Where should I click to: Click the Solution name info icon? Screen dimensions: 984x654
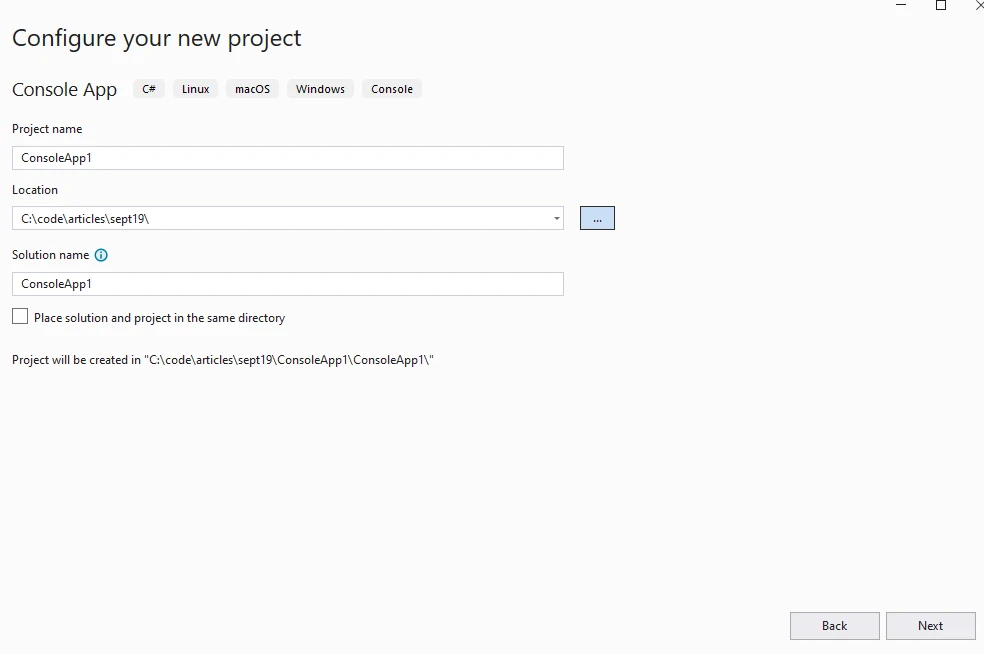click(101, 255)
